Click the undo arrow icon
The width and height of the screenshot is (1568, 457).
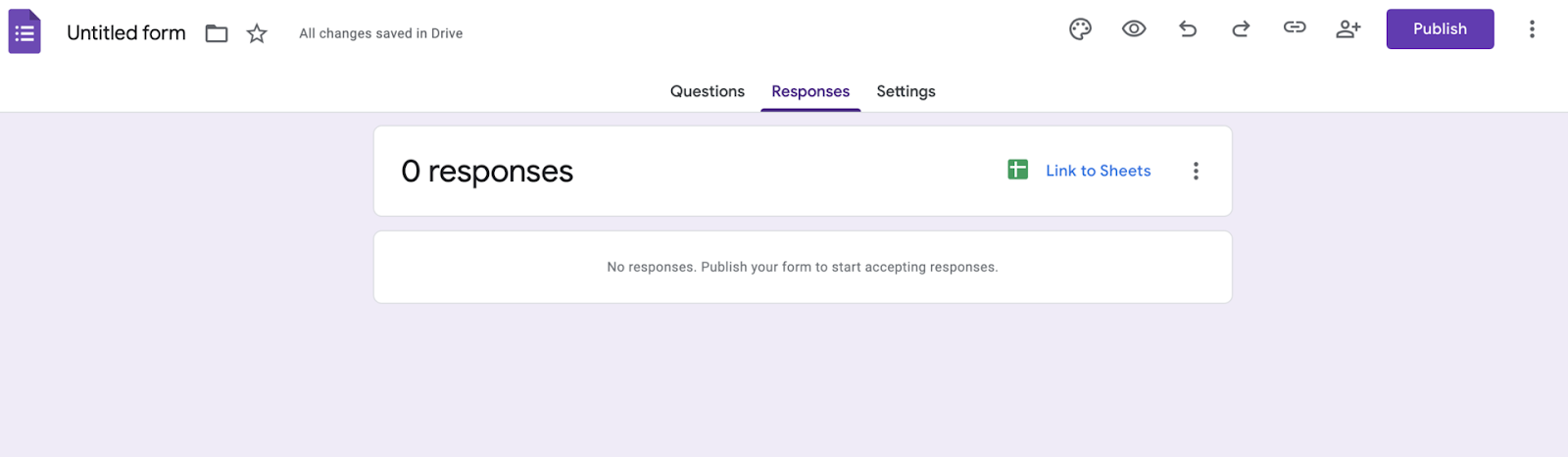point(1188,29)
